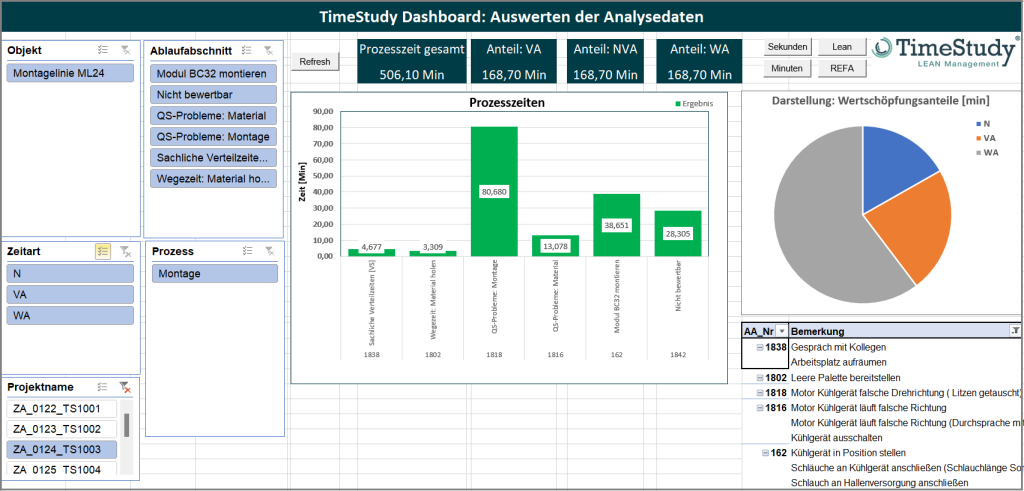The height and width of the screenshot is (491, 1024).
Task: Clear filter on Zeitart slicer
Action: (125, 251)
